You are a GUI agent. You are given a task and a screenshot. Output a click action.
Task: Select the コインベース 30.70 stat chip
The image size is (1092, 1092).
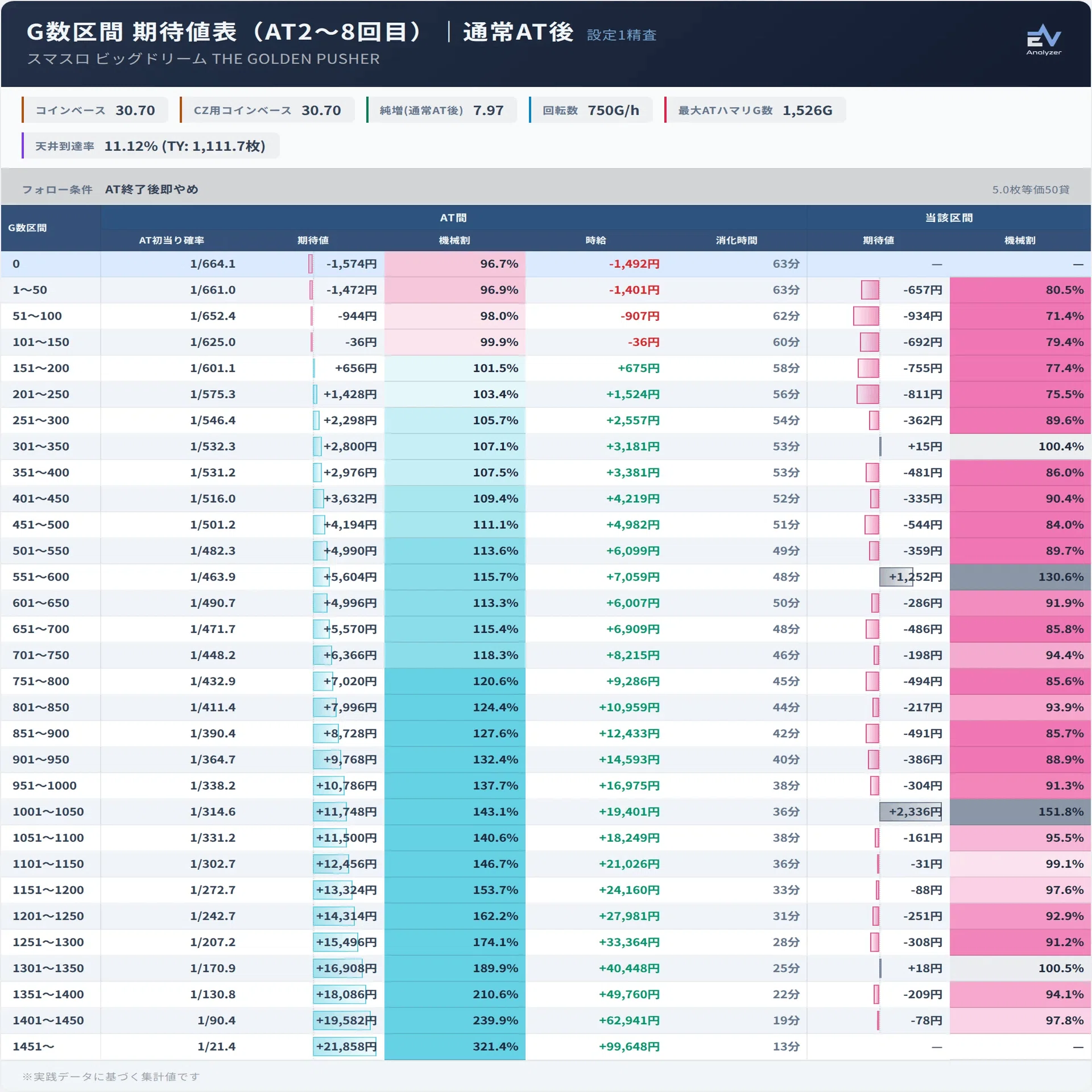click(x=95, y=110)
